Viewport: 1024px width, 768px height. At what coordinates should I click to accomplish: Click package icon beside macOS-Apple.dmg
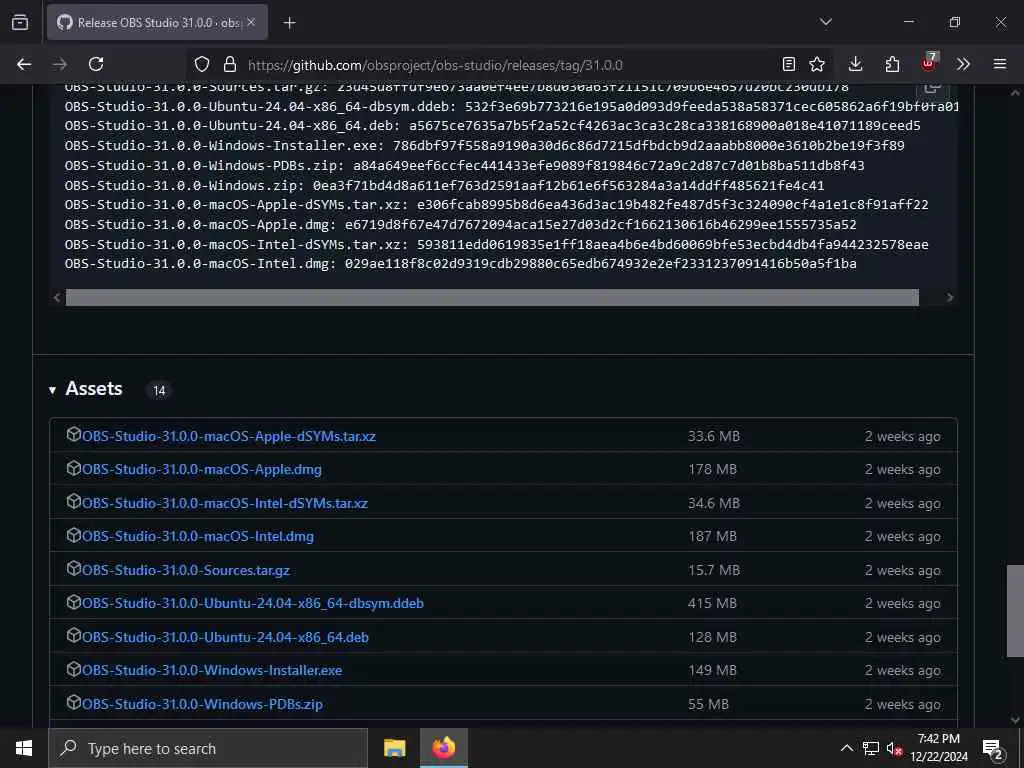coord(74,468)
